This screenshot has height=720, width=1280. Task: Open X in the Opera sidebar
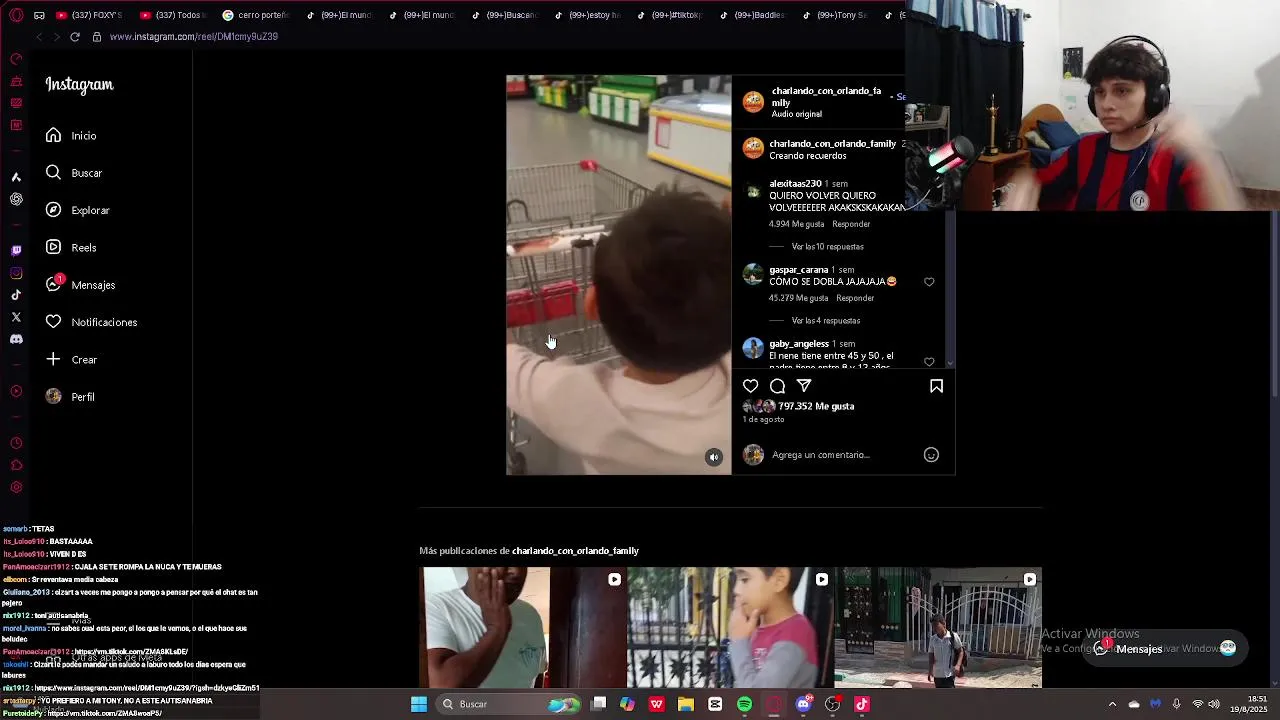[x=16, y=317]
